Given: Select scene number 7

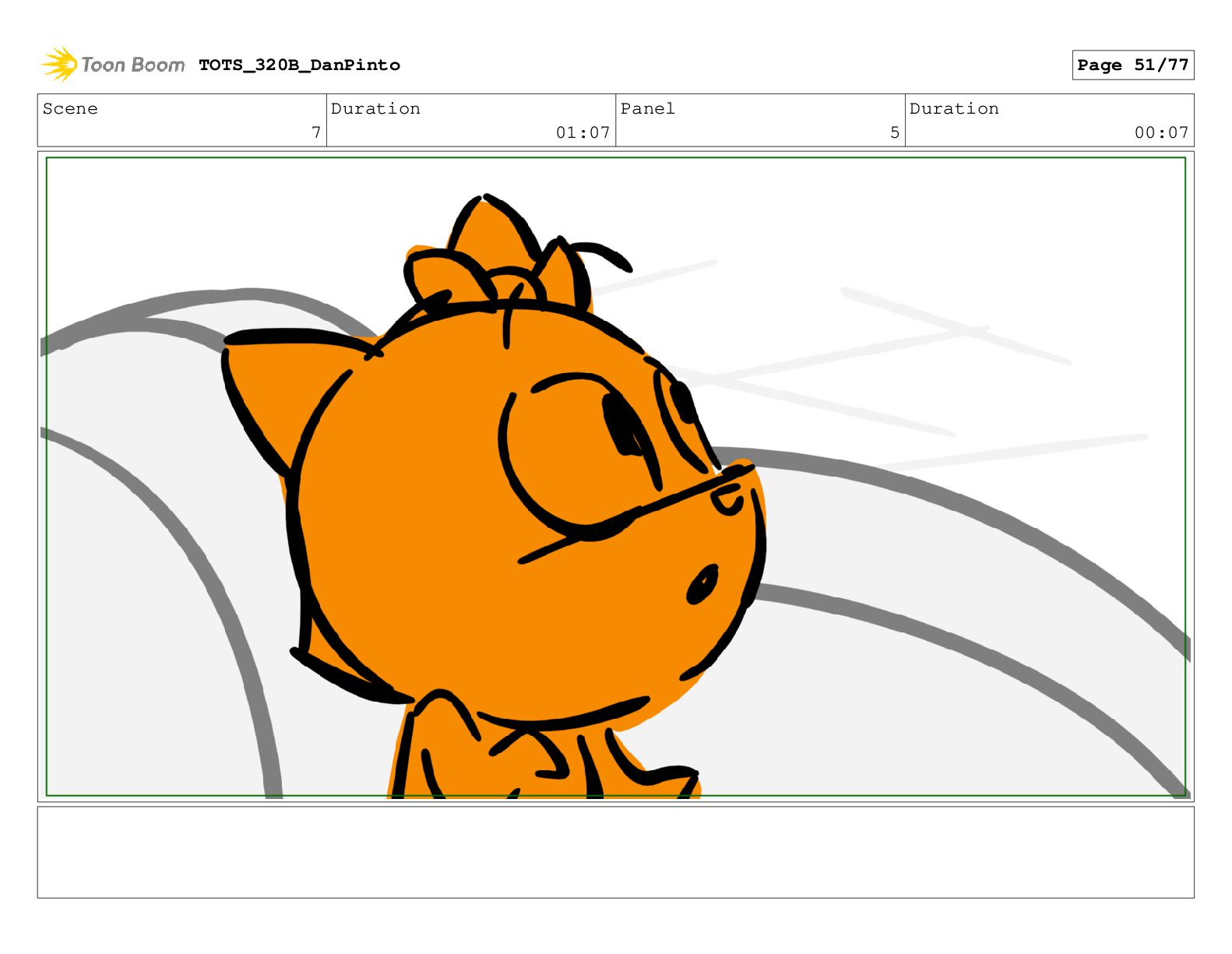Looking at the screenshot, I should [x=316, y=132].
